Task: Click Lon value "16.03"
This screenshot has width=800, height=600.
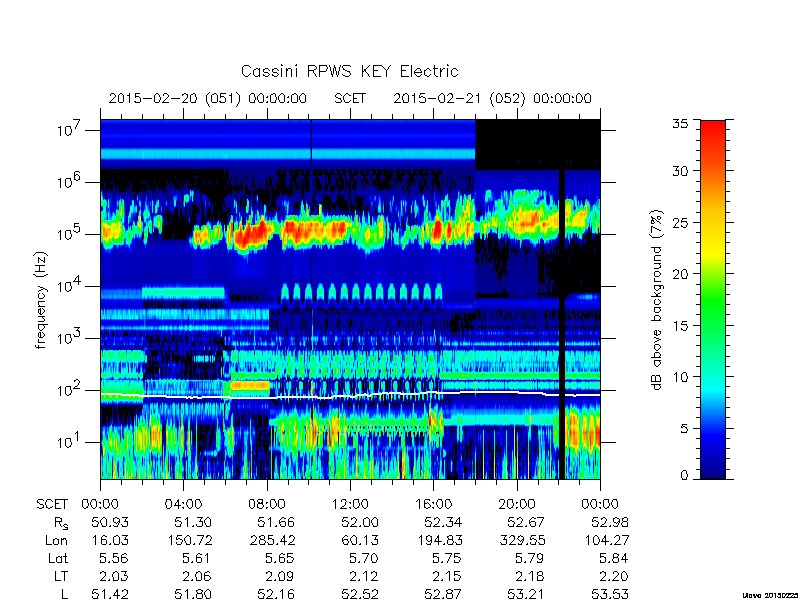Action: [x=110, y=540]
